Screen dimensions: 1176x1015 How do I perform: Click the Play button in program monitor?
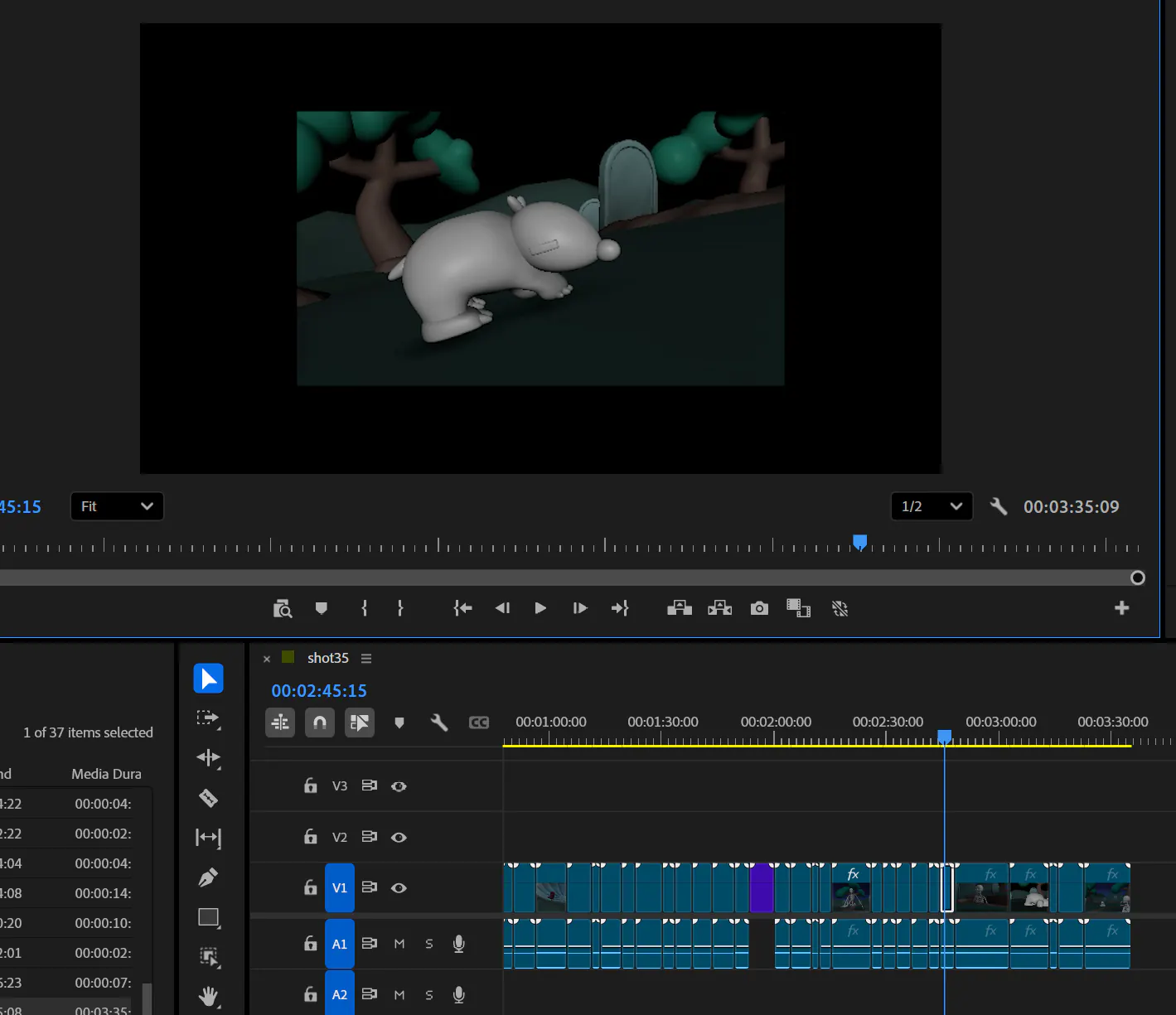click(x=540, y=608)
